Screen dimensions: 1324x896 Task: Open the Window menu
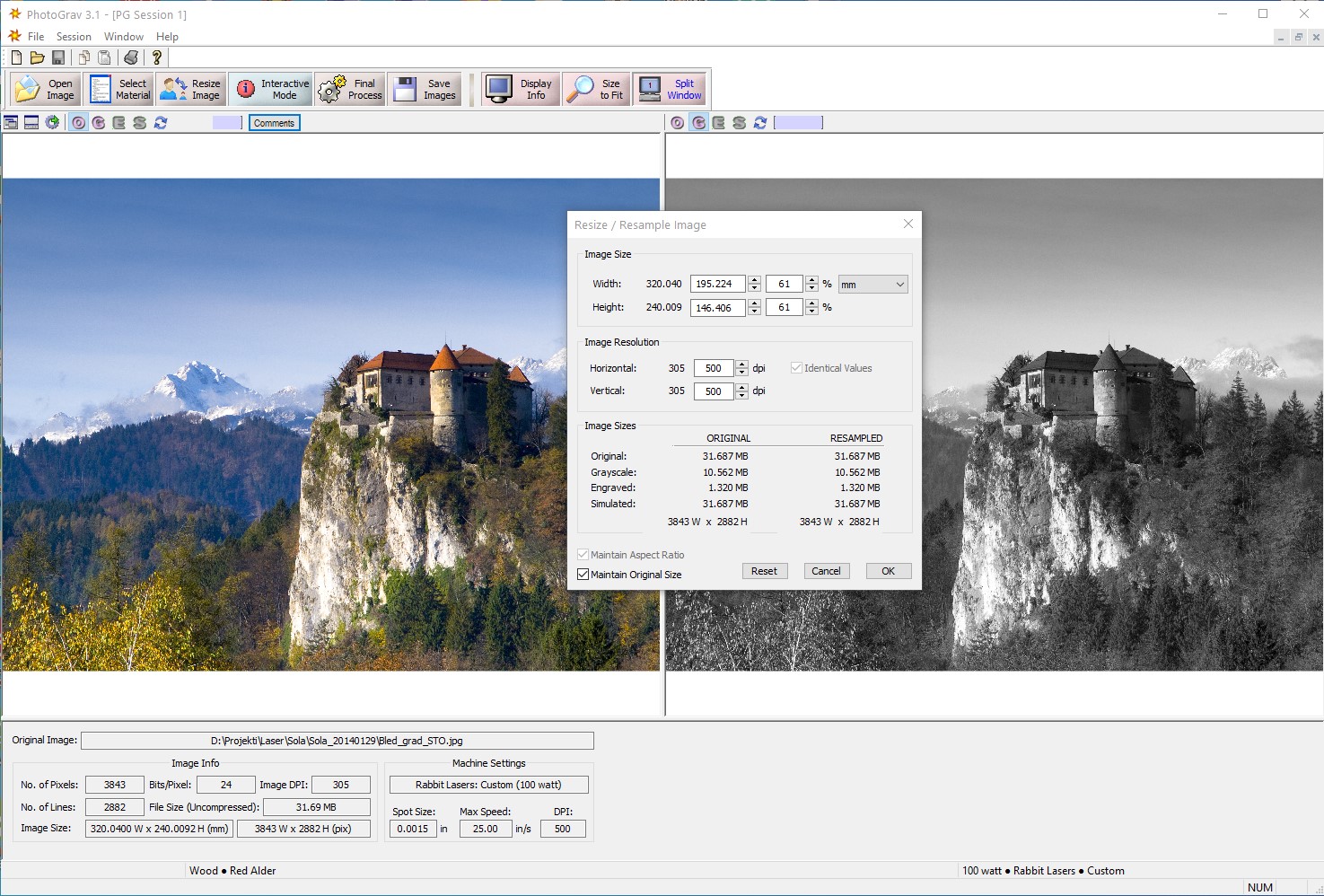tap(123, 37)
